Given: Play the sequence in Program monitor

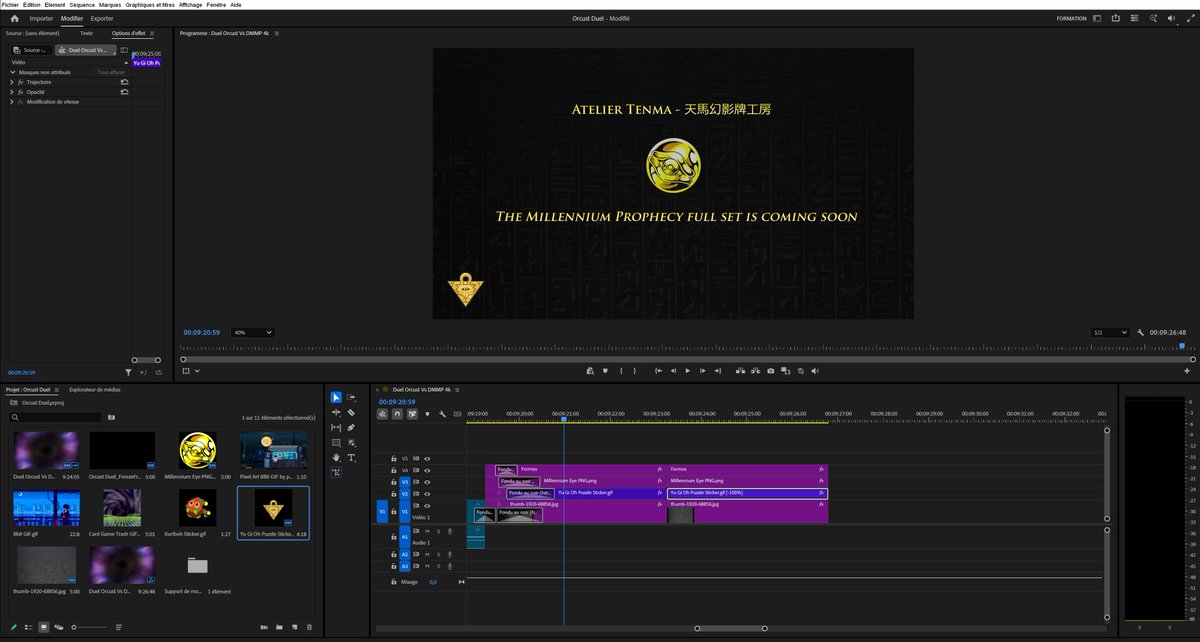Looking at the screenshot, I should coord(688,371).
